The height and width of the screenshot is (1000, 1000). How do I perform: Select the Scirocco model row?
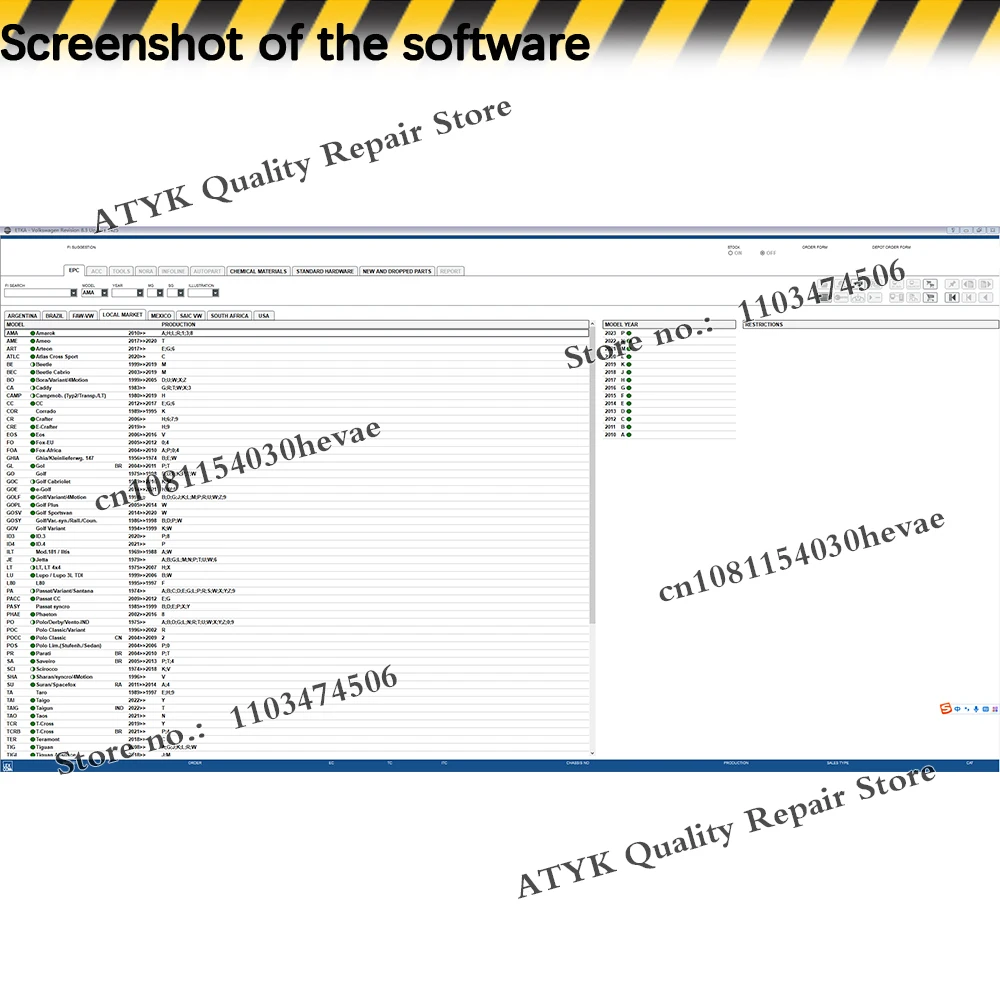tap(296, 669)
